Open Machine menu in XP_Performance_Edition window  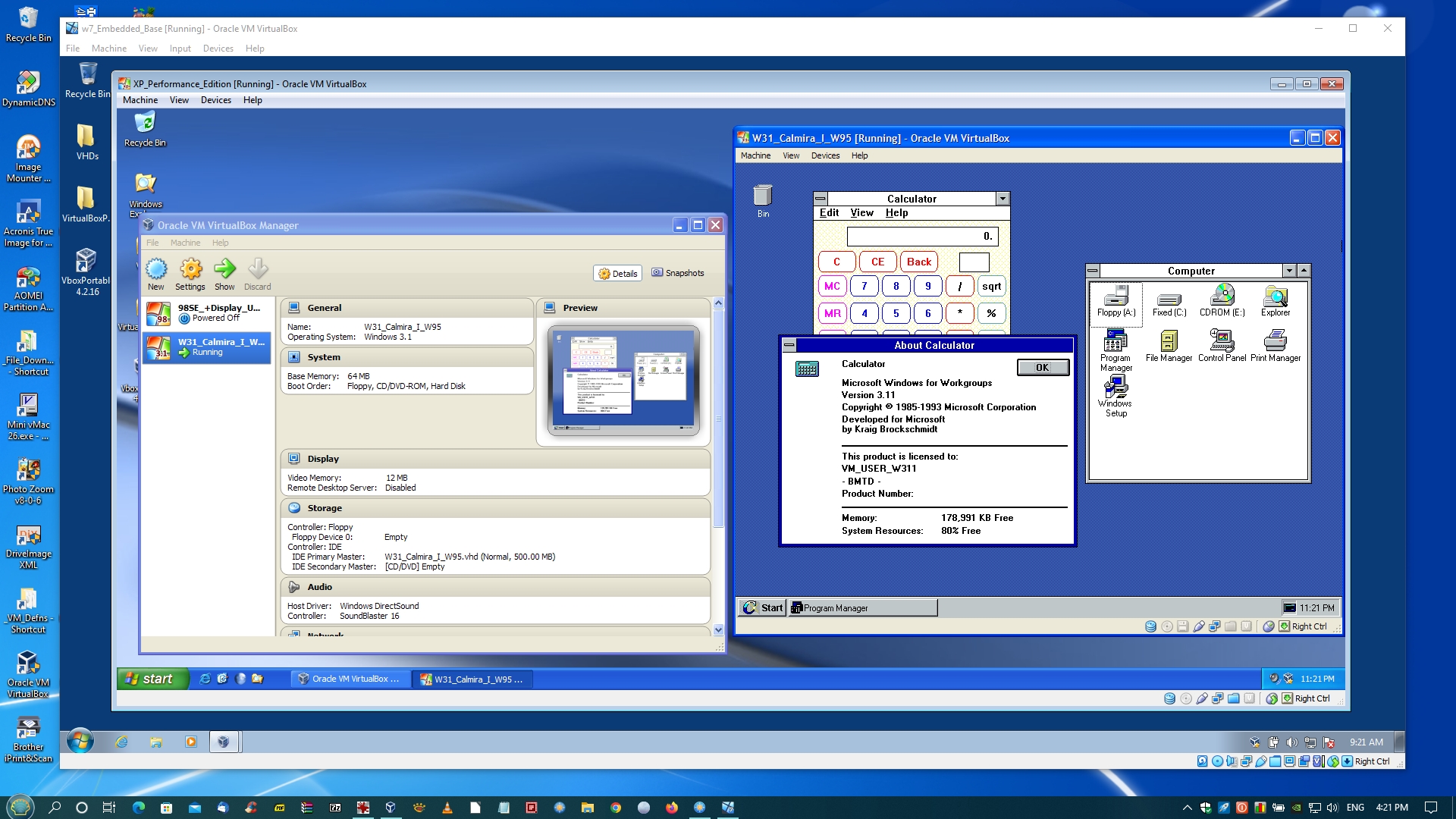(140, 100)
